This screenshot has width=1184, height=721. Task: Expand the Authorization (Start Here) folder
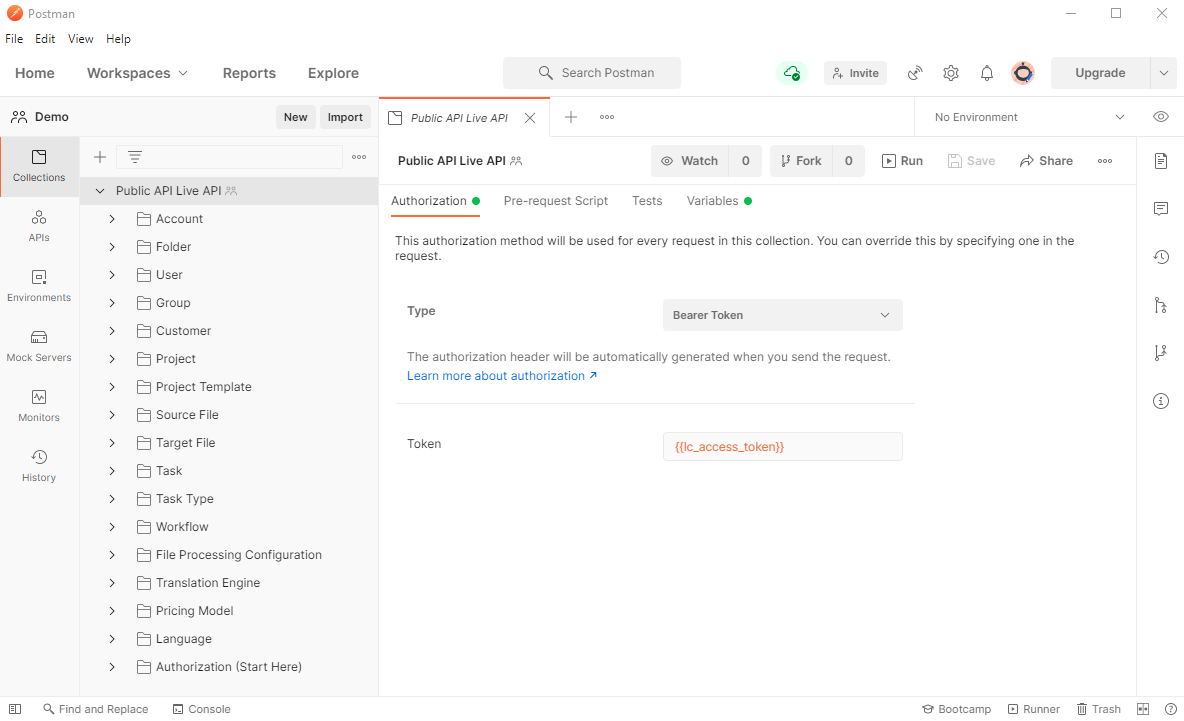112,667
